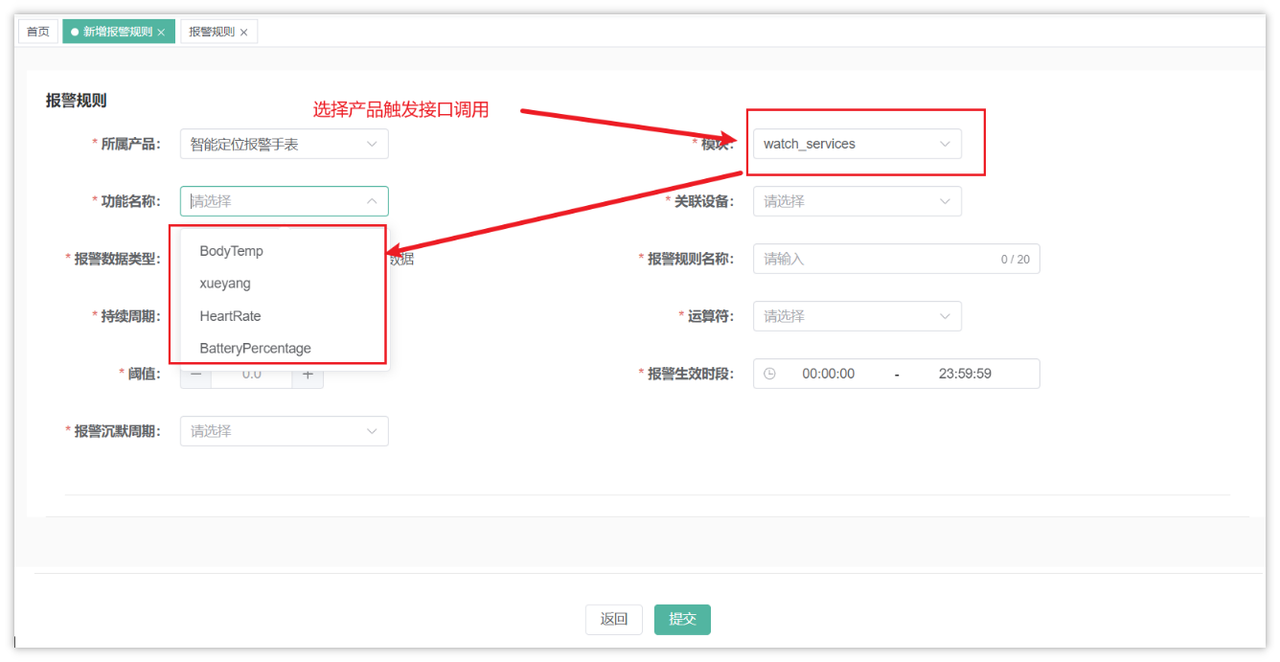Decrease the 阈值 value with minus button
The image size is (1280, 662).
coord(196,374)
